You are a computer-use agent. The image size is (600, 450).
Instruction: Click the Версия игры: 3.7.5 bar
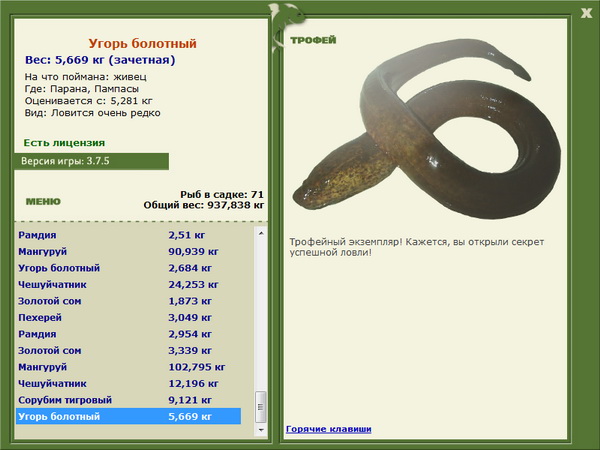coord(91,161)
